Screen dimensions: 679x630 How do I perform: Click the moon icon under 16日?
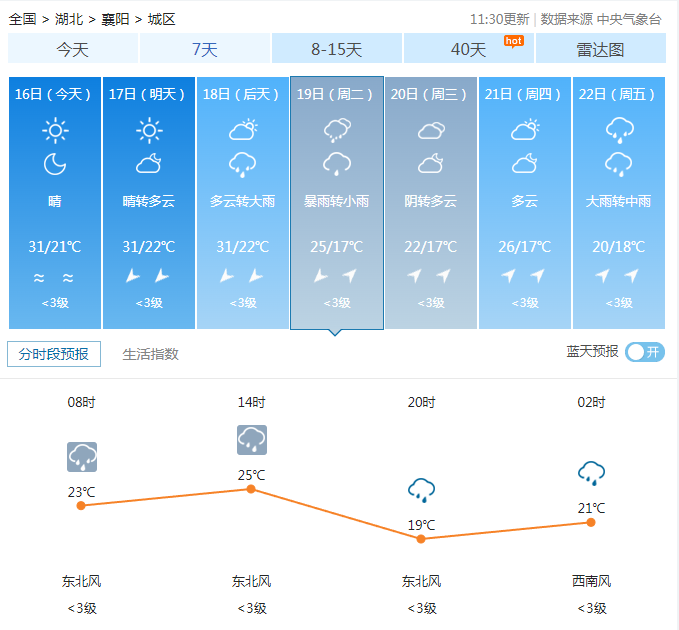click(55, 164)
